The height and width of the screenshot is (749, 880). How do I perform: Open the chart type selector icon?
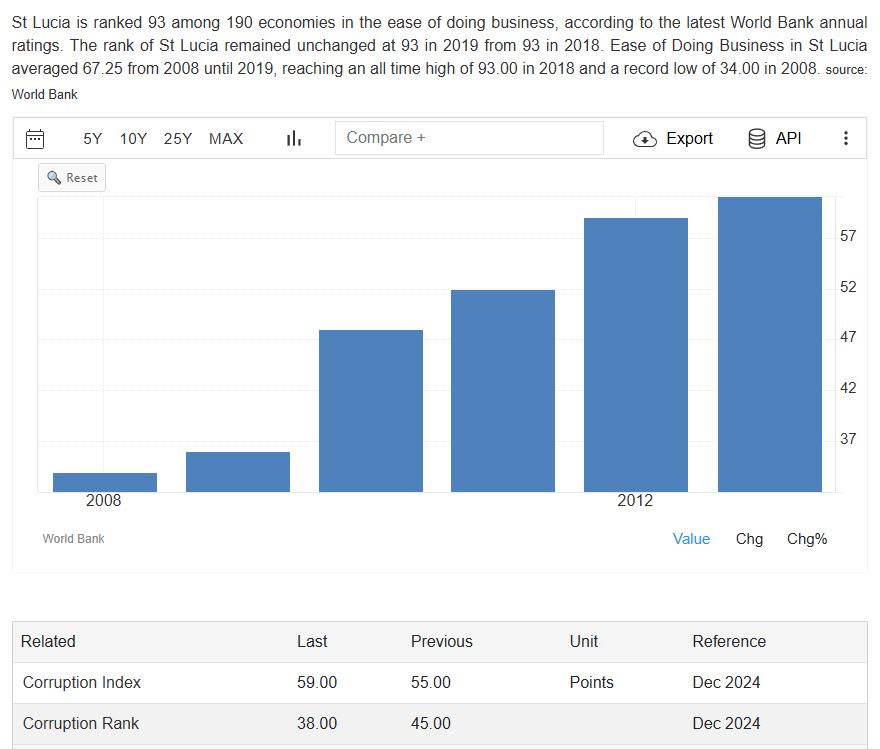coord(294,138)
